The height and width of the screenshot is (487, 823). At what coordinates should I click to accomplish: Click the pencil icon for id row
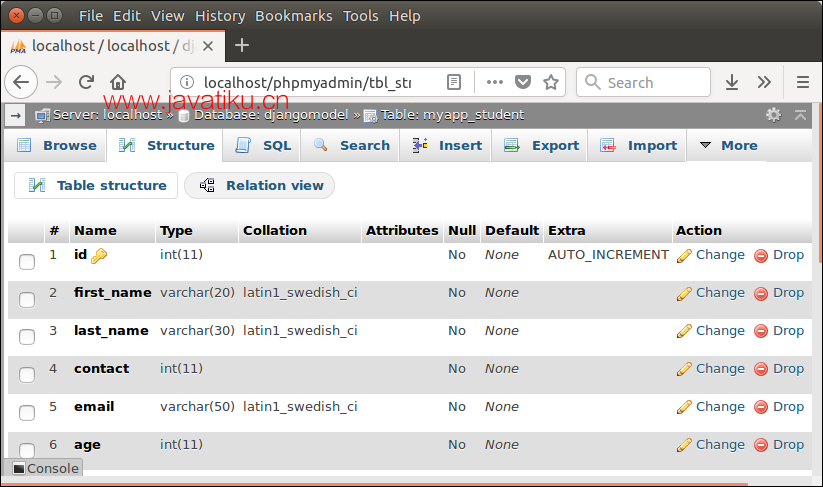coord(684,256)
